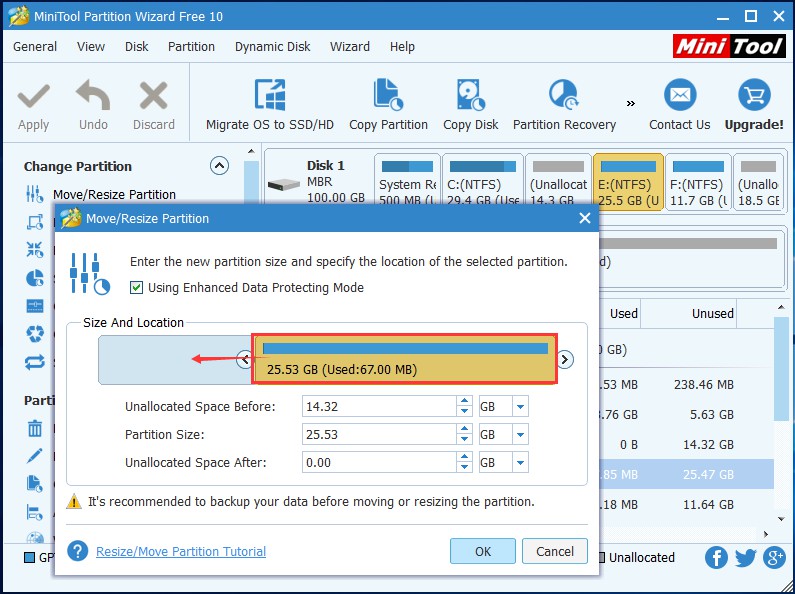Toggle Using Enhanced Data Protecting Mode
The width and height of the screenshot is (795, 594).
click(x=136, y=288)
